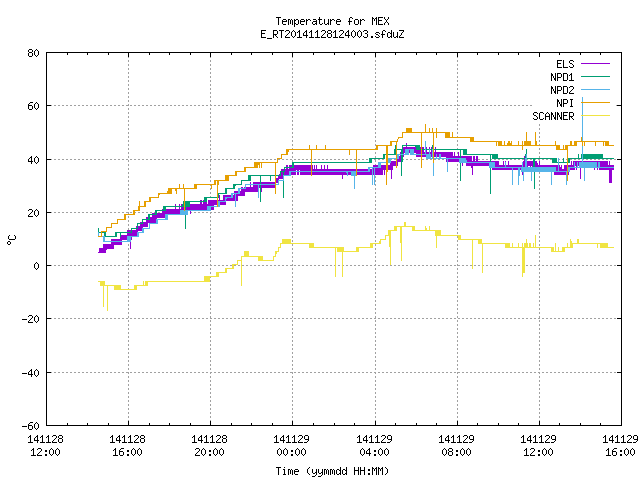Click the x-axis label 141129 08:00
640x480 pixels.
456,446
